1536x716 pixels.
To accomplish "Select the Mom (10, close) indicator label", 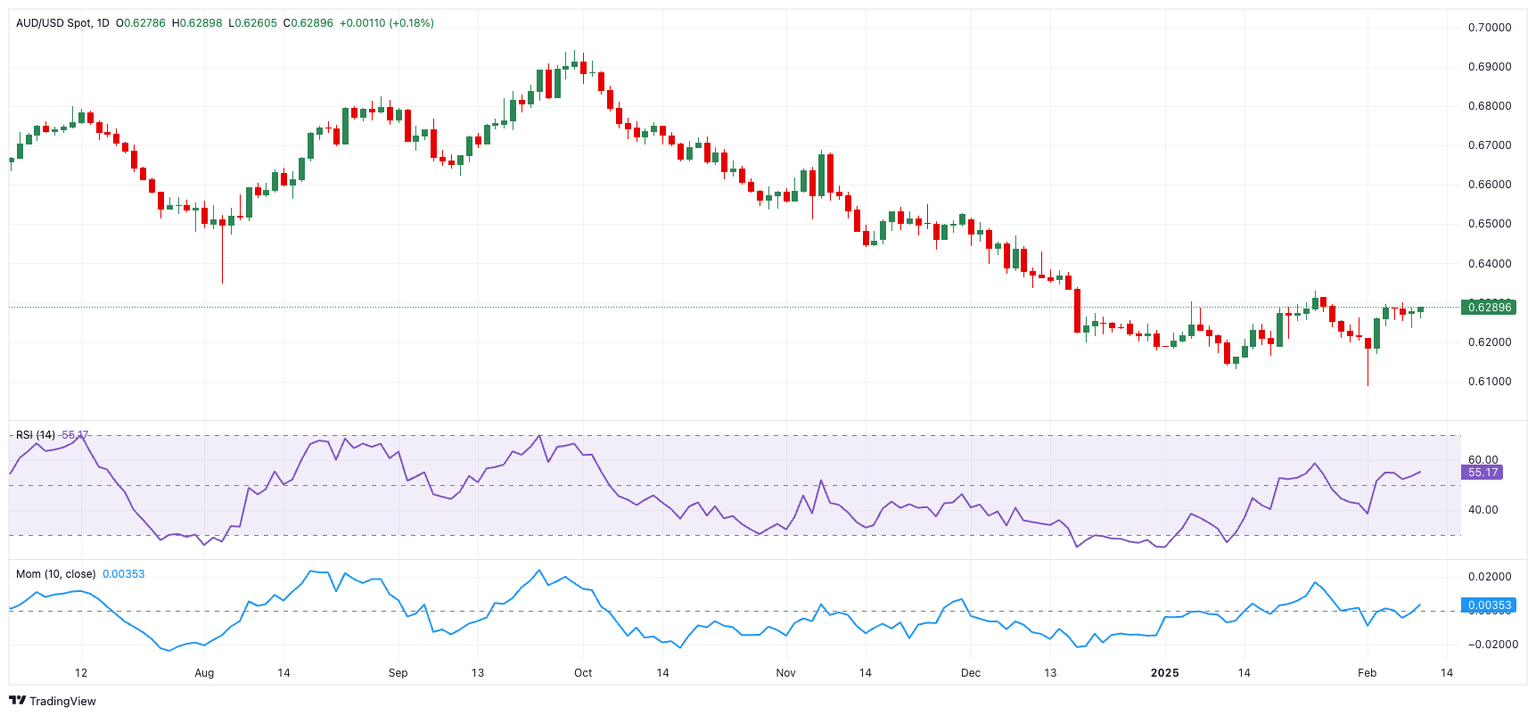I will click(x=56, y=574).
